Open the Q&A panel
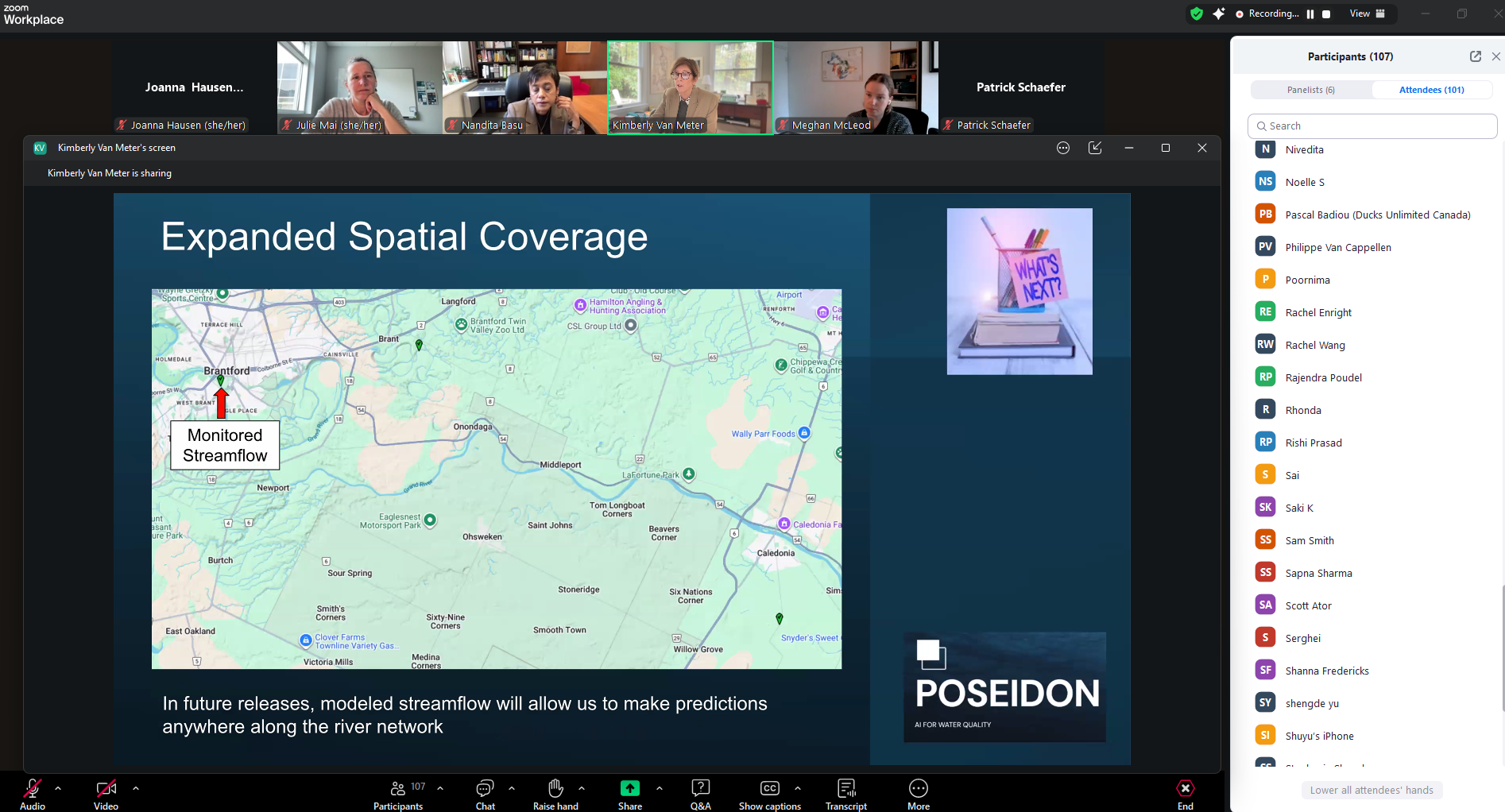Viewport: 1505px width, 812px height. click(700, 788)
